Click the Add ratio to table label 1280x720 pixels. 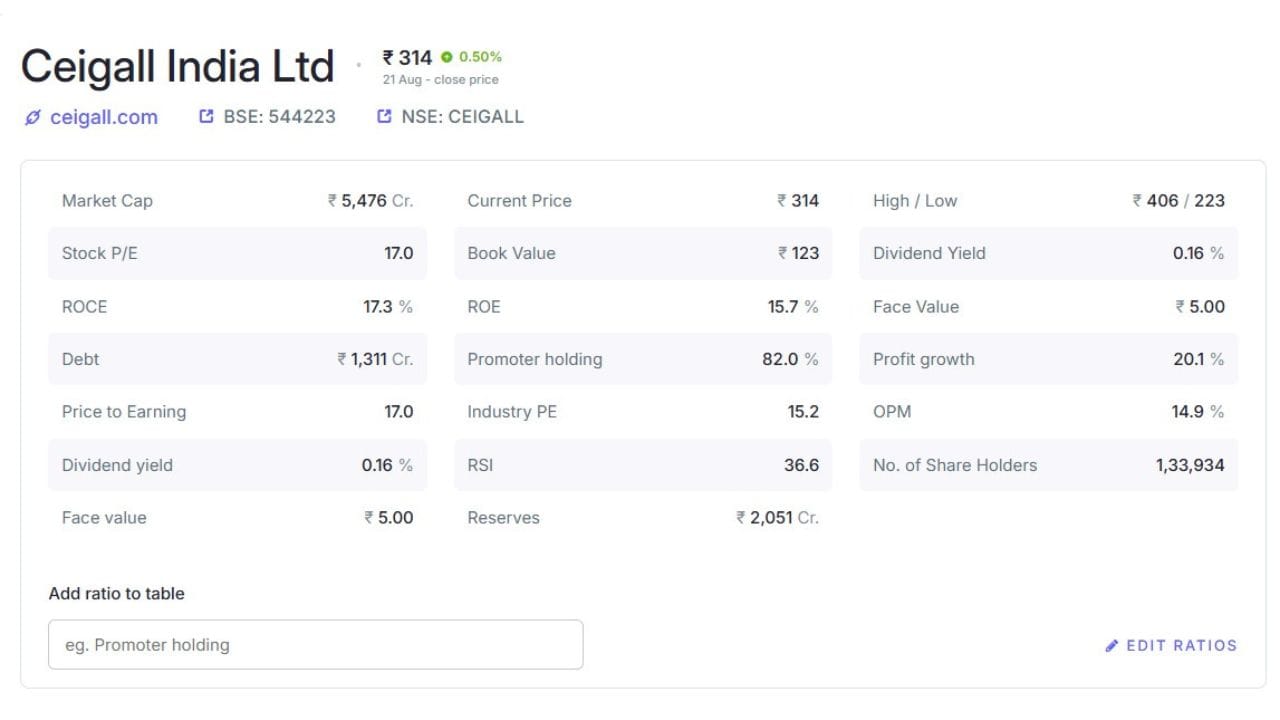point(117,594)
